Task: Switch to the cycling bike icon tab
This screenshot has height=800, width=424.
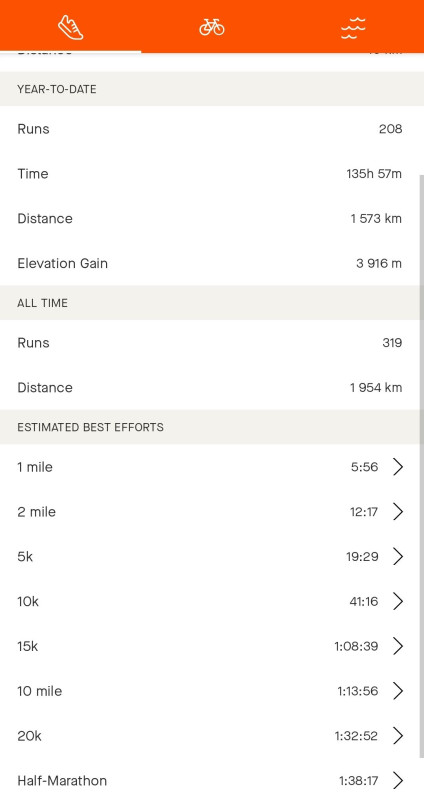Action: pyautogui.click(x=212, y=27)
